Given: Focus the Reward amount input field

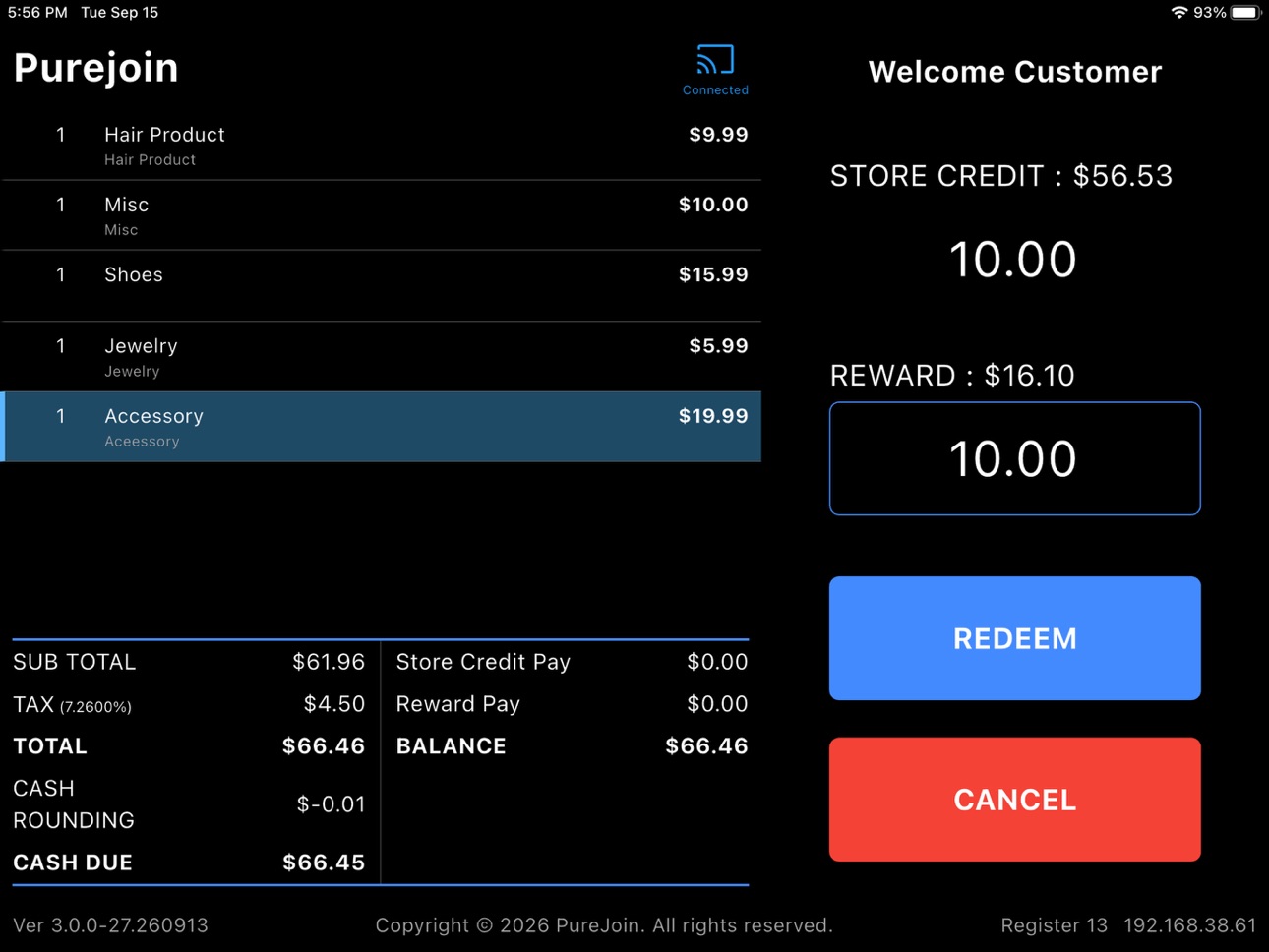Looking at the screenshot, I should click(1014, 458).
